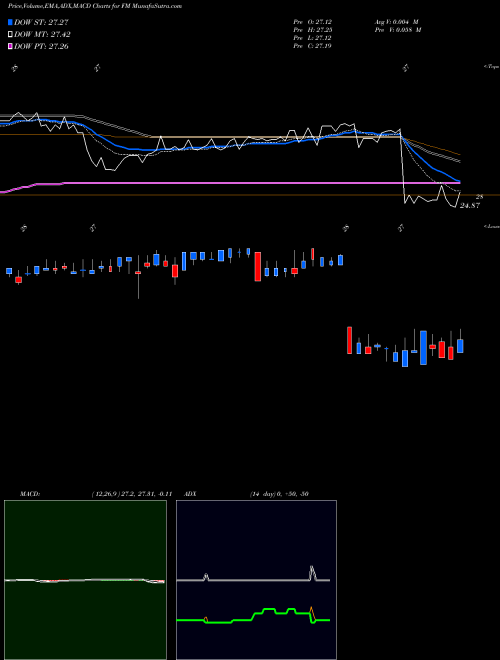Click the 'Avg V: 0.004 M' volume text
500x660 pixels.
[x=396, y=22]
